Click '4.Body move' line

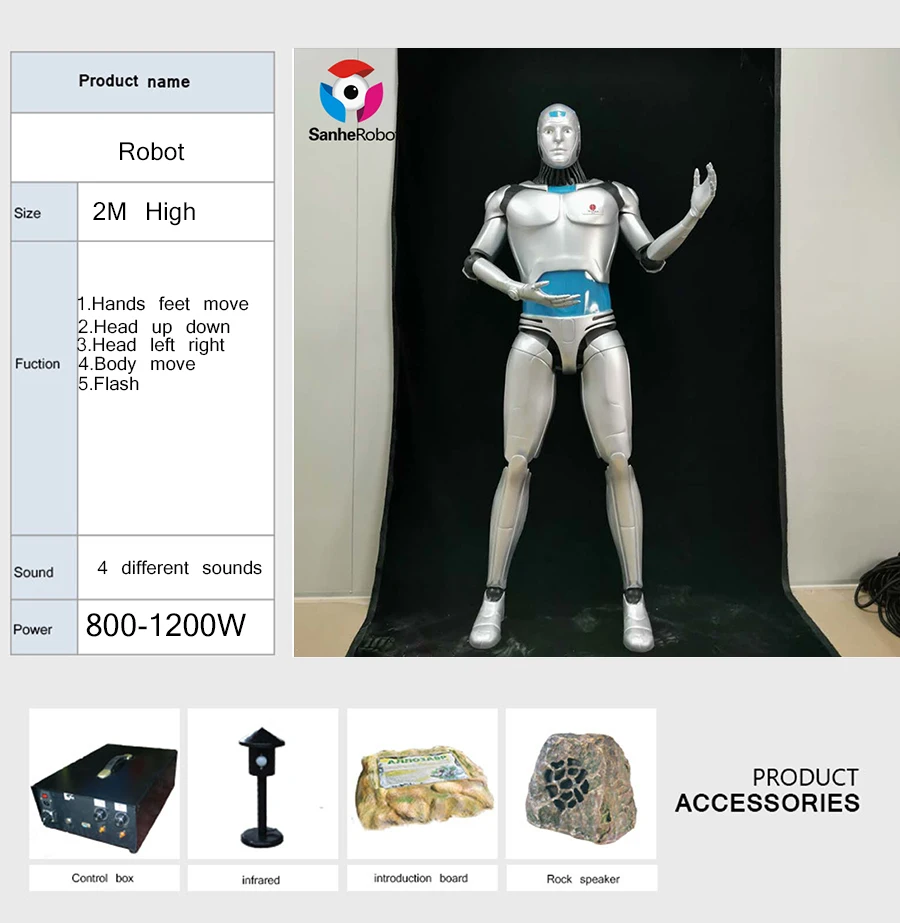click(137, 364)
